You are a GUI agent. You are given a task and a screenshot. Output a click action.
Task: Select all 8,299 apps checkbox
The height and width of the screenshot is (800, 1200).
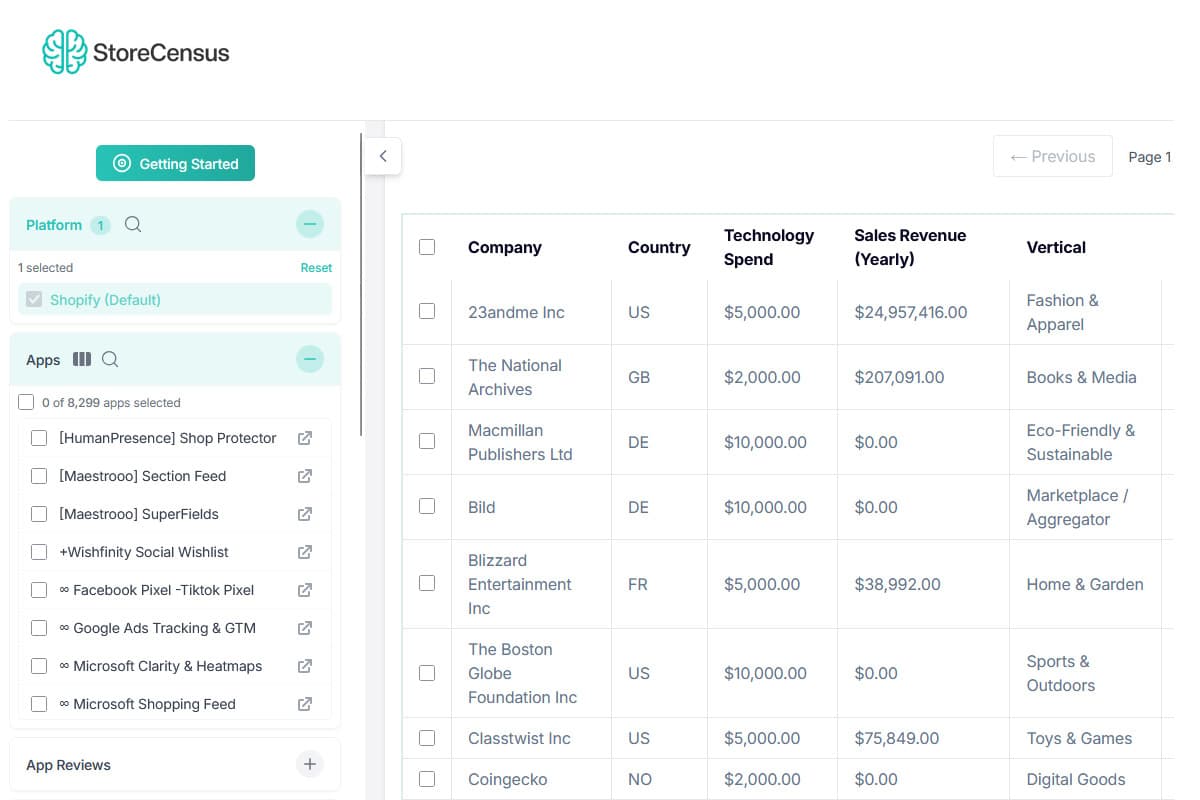[x=25, y=402]
